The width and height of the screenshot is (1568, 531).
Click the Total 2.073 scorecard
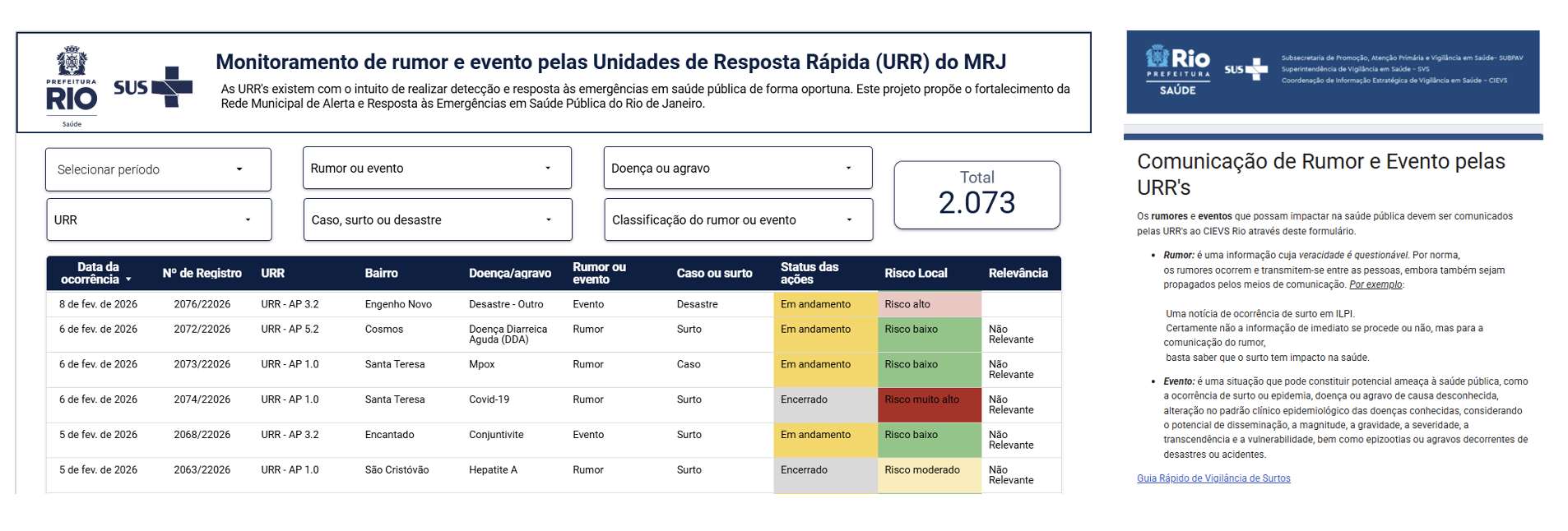point(977,195)
